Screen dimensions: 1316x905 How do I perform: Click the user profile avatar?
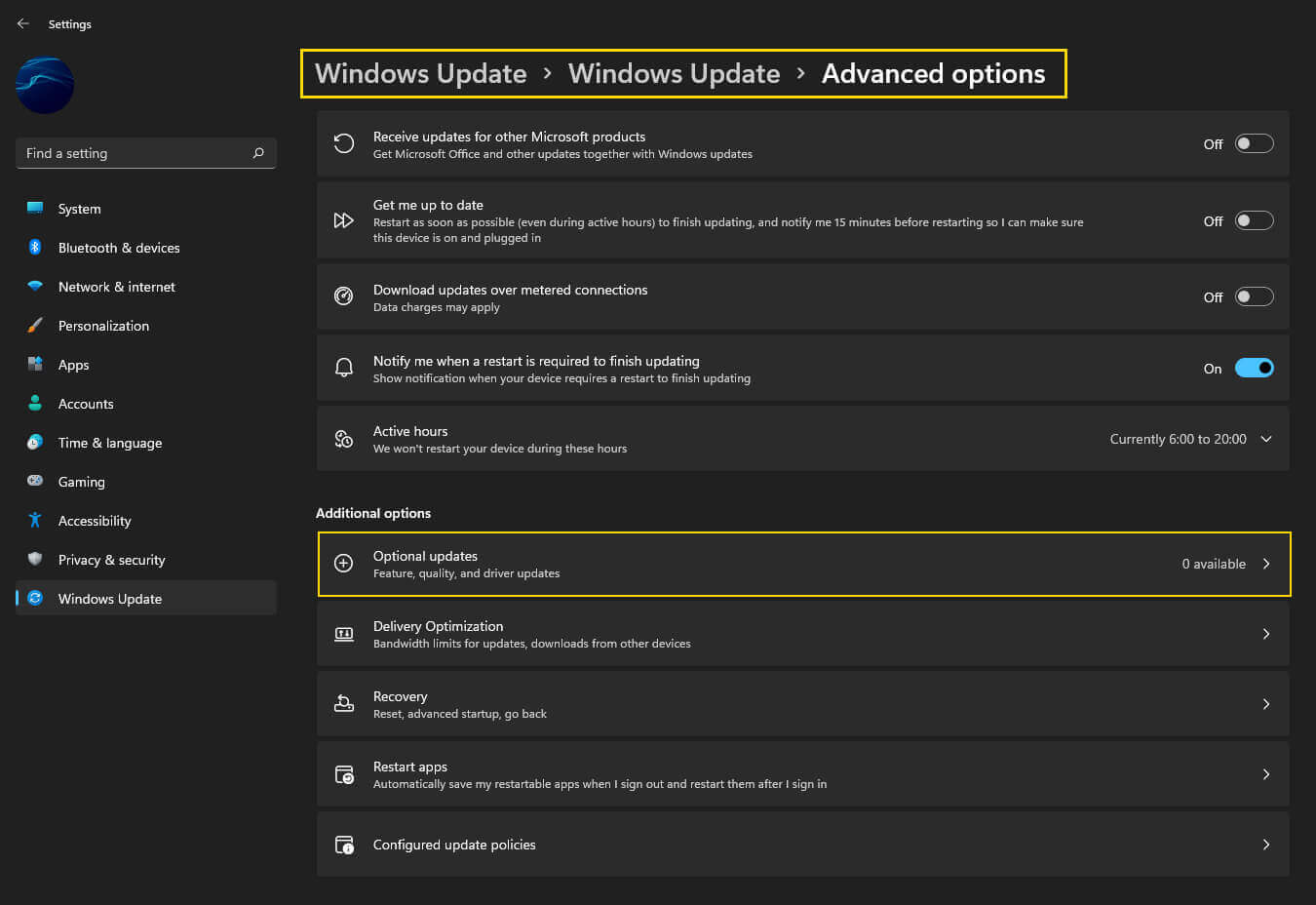[x=45, y=86]
